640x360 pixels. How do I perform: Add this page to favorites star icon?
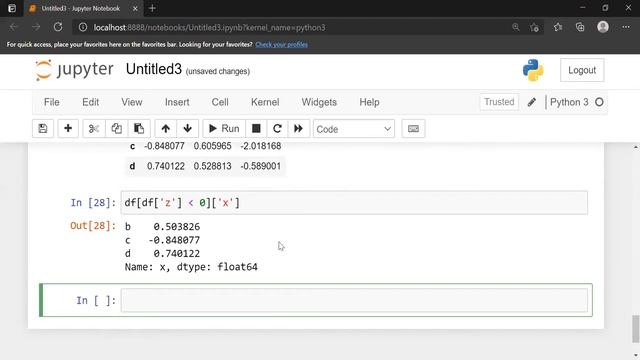point(534,27)
